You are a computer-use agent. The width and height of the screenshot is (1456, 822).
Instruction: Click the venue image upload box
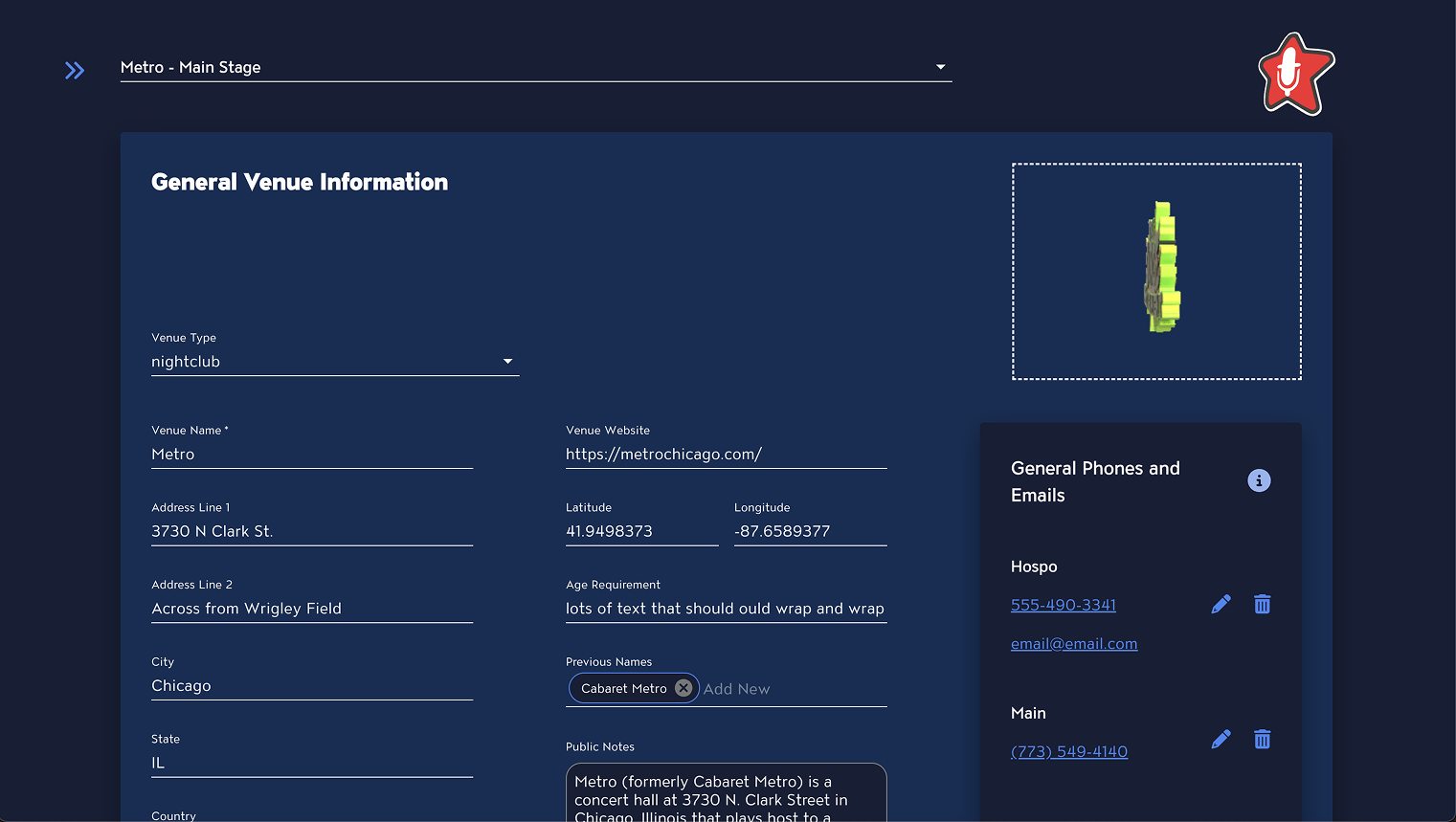click(1156, 272)
